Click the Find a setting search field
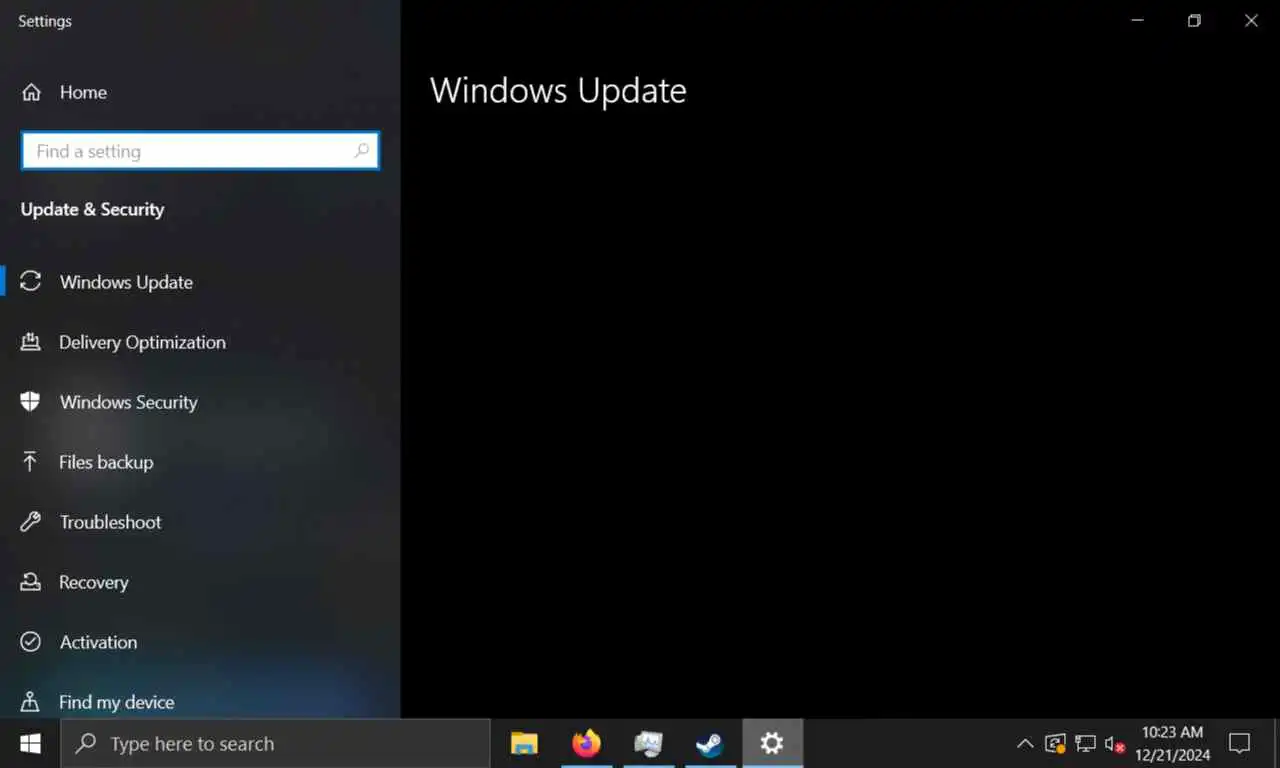Image resolution: width=1280 pixels, height=768 pixels. pos(200,151)
